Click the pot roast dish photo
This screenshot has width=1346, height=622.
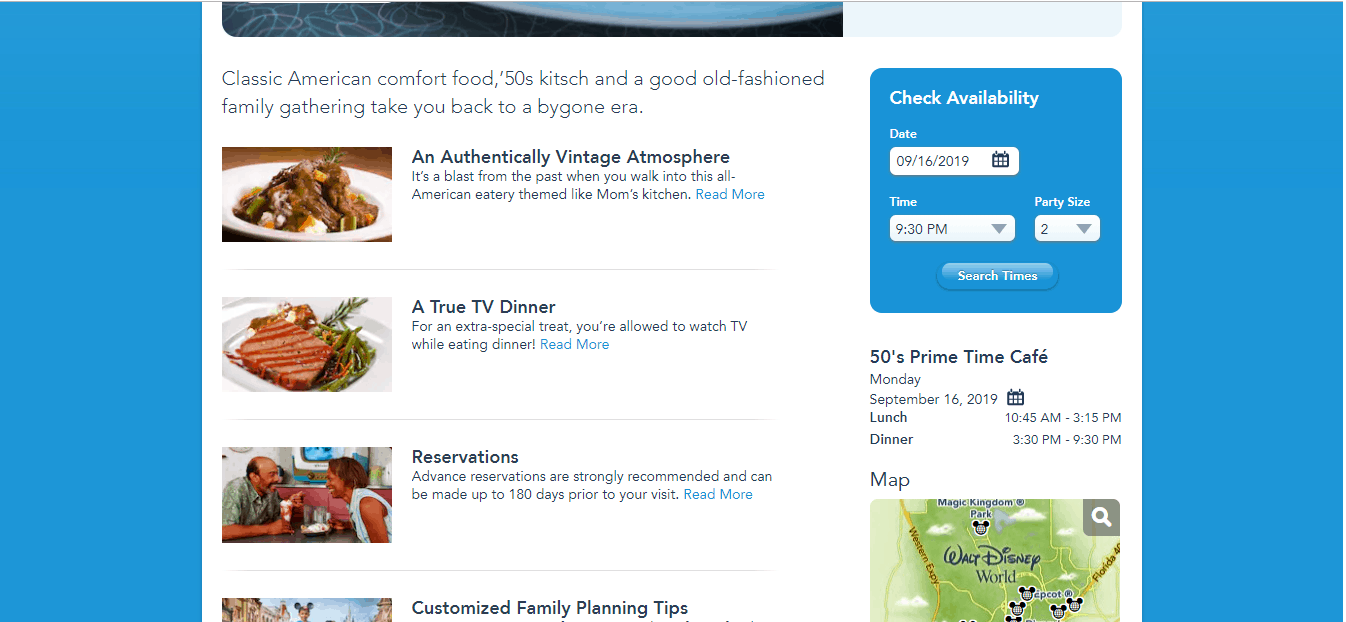click(x=306, y=194)
